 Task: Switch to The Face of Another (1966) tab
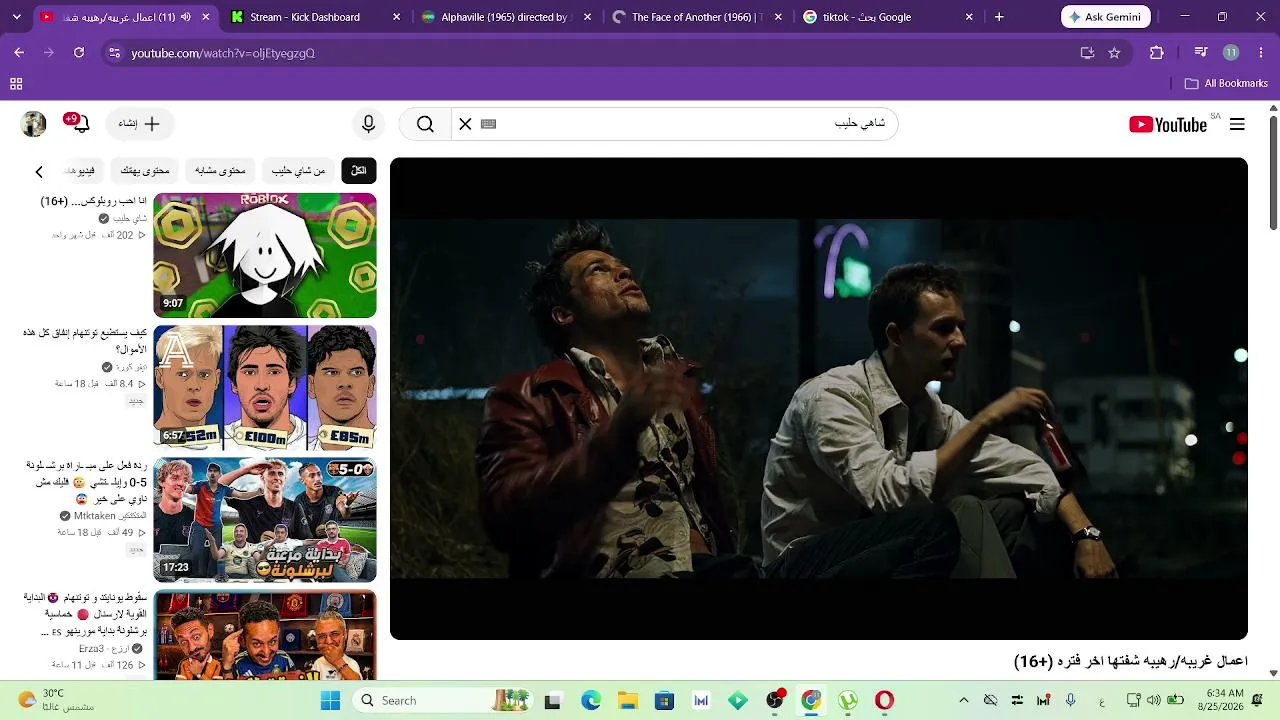[x=696, y=17]
